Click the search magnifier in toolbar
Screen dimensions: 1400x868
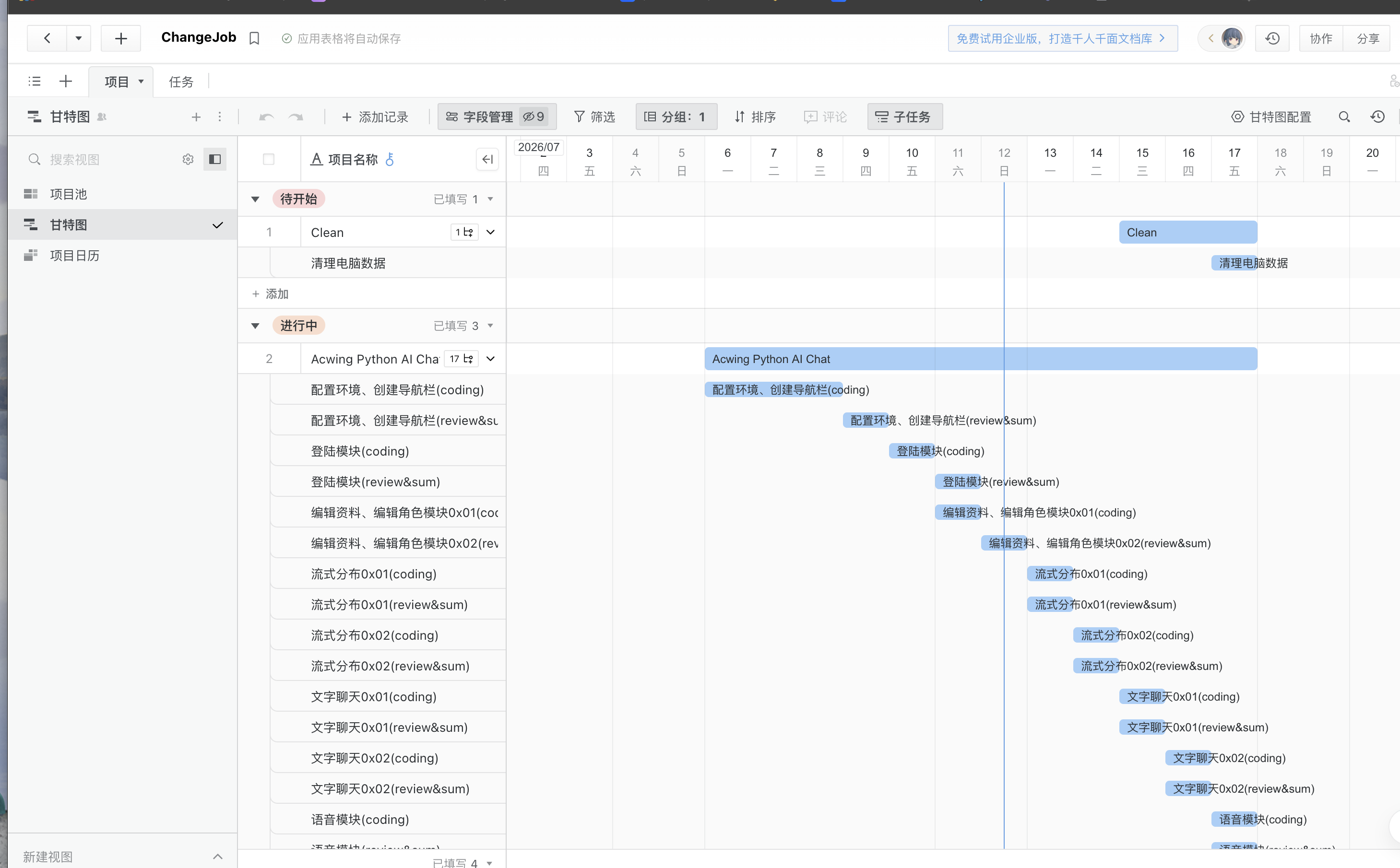pos(1344,117)
